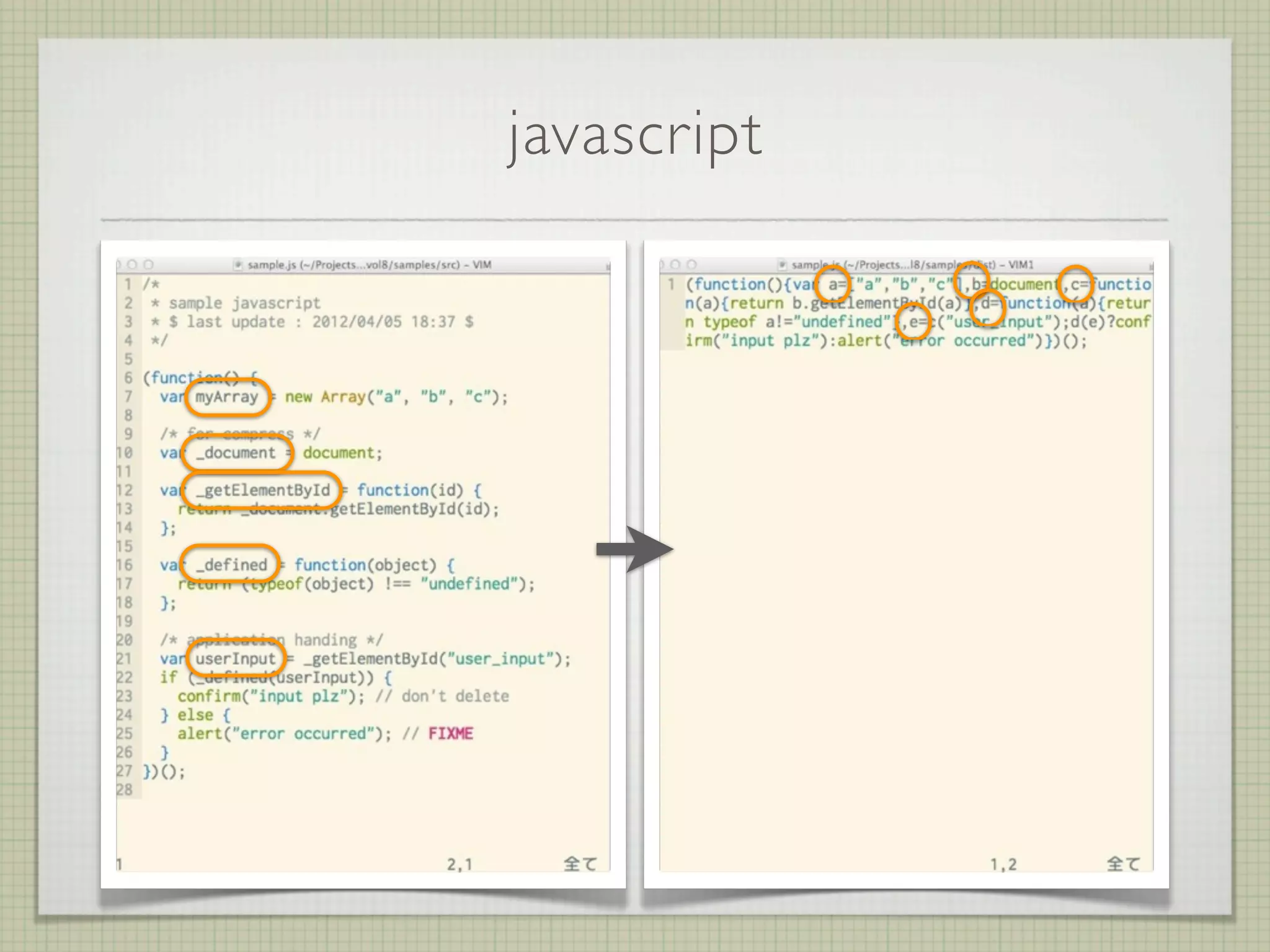Click '_getElementById' declaration on line 12

(263, 490)
